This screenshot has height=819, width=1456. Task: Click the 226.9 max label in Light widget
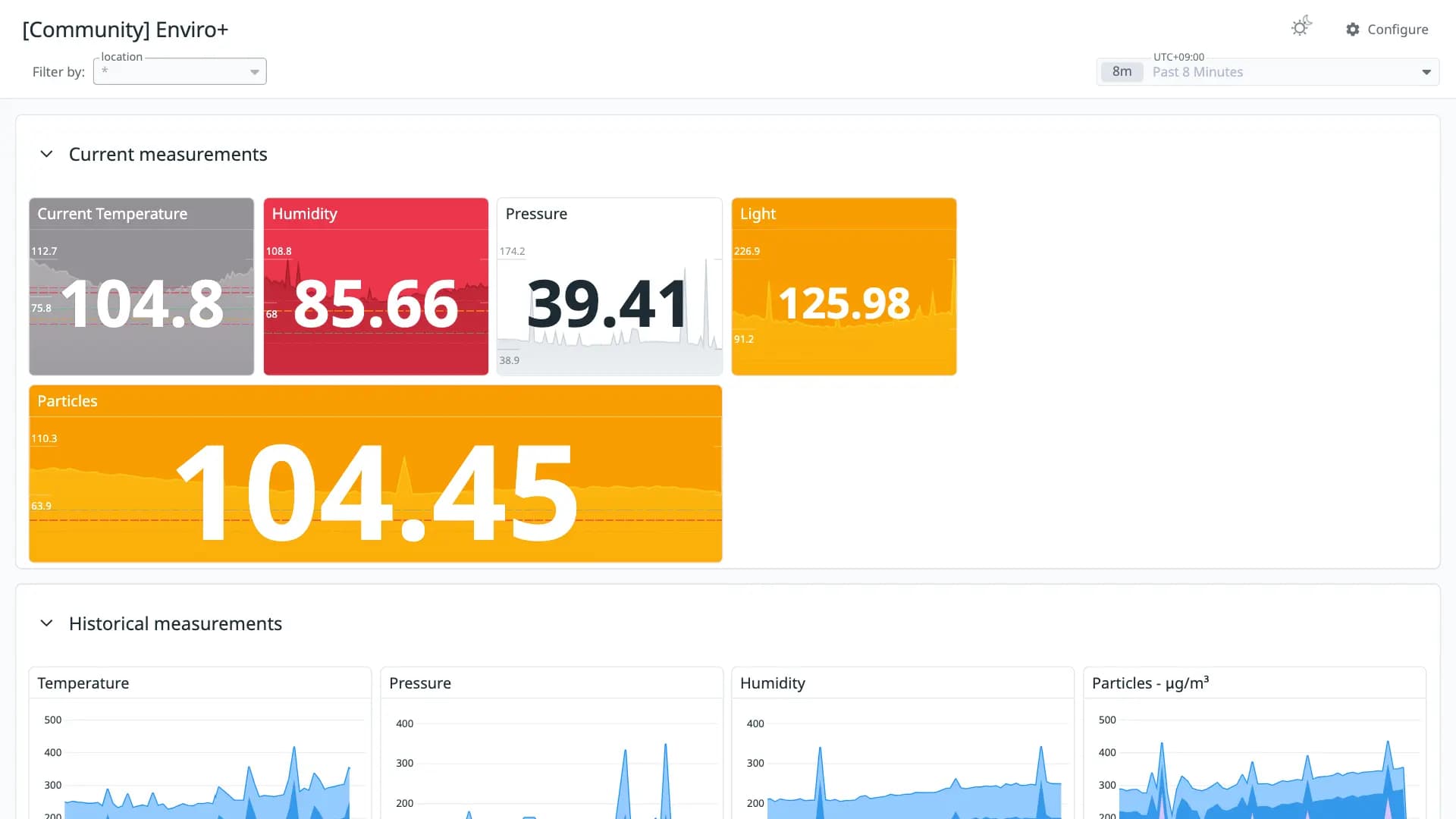click(747, 251)
